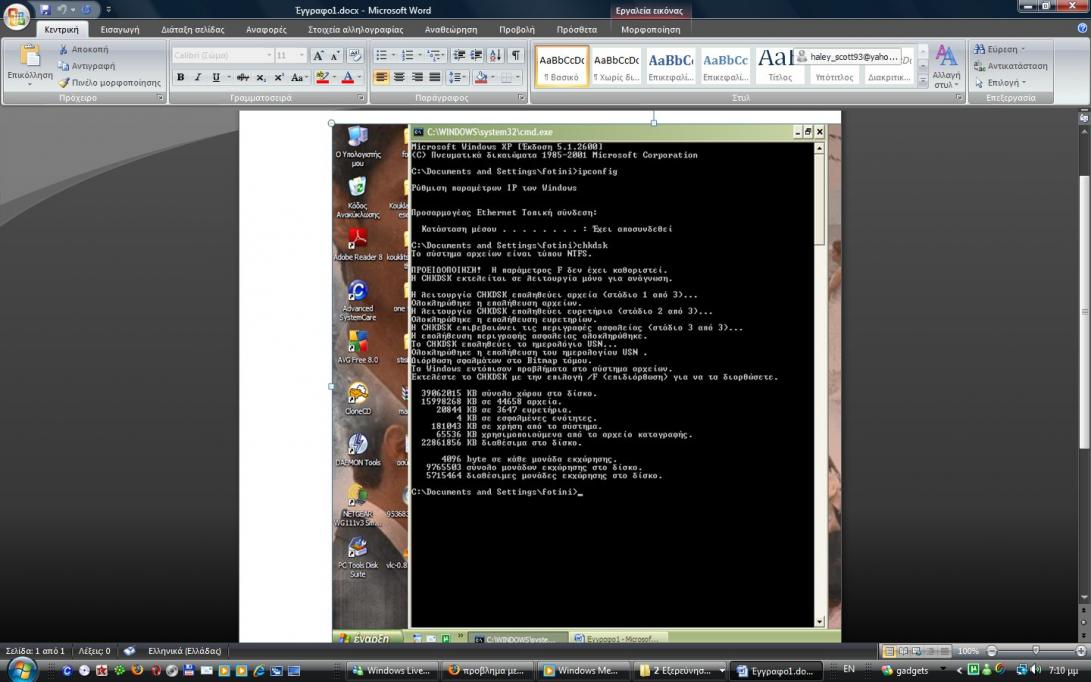Open Επιλογή (Select) dropdown

(1001, 83)
